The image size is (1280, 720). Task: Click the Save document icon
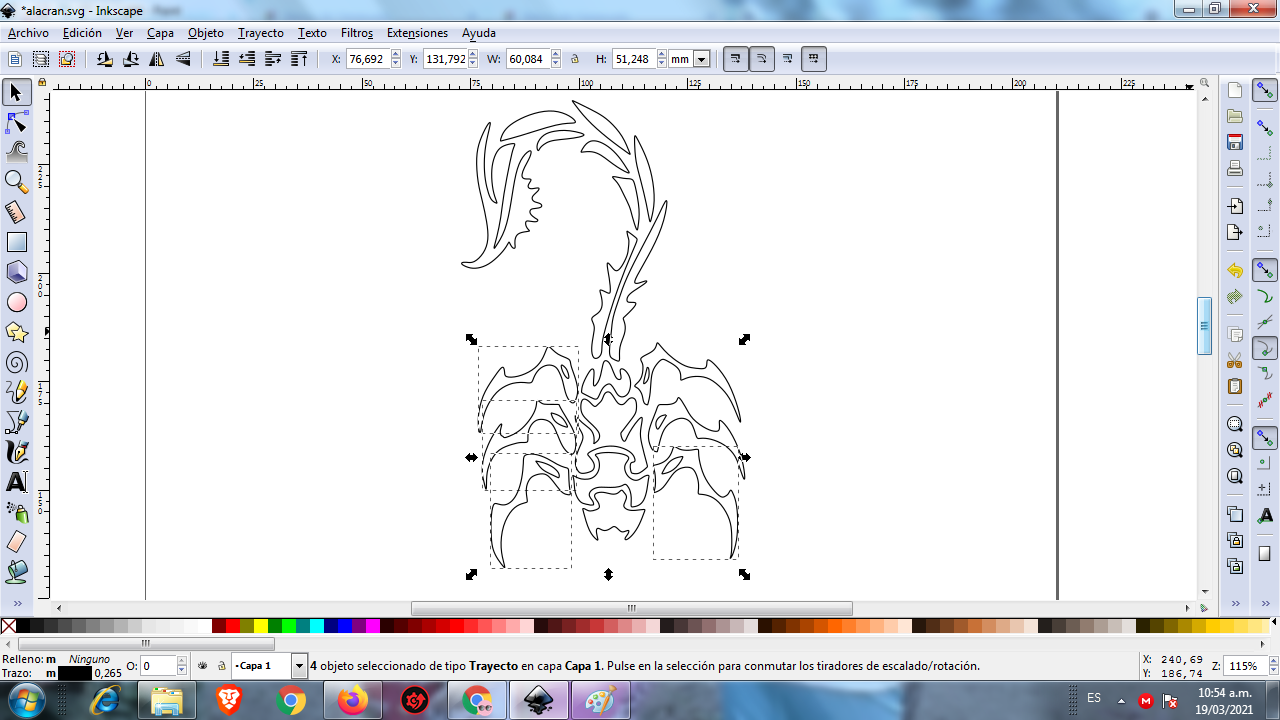pos(1235,142)
